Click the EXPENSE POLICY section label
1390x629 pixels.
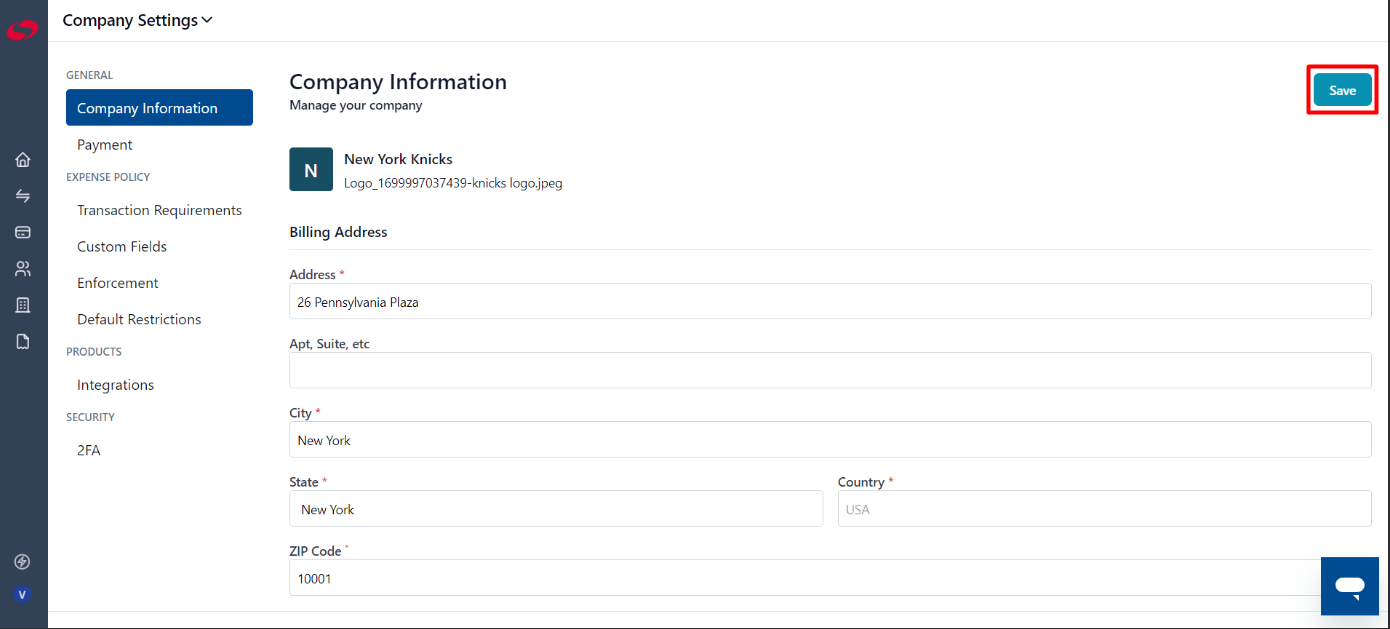[108, 177]
